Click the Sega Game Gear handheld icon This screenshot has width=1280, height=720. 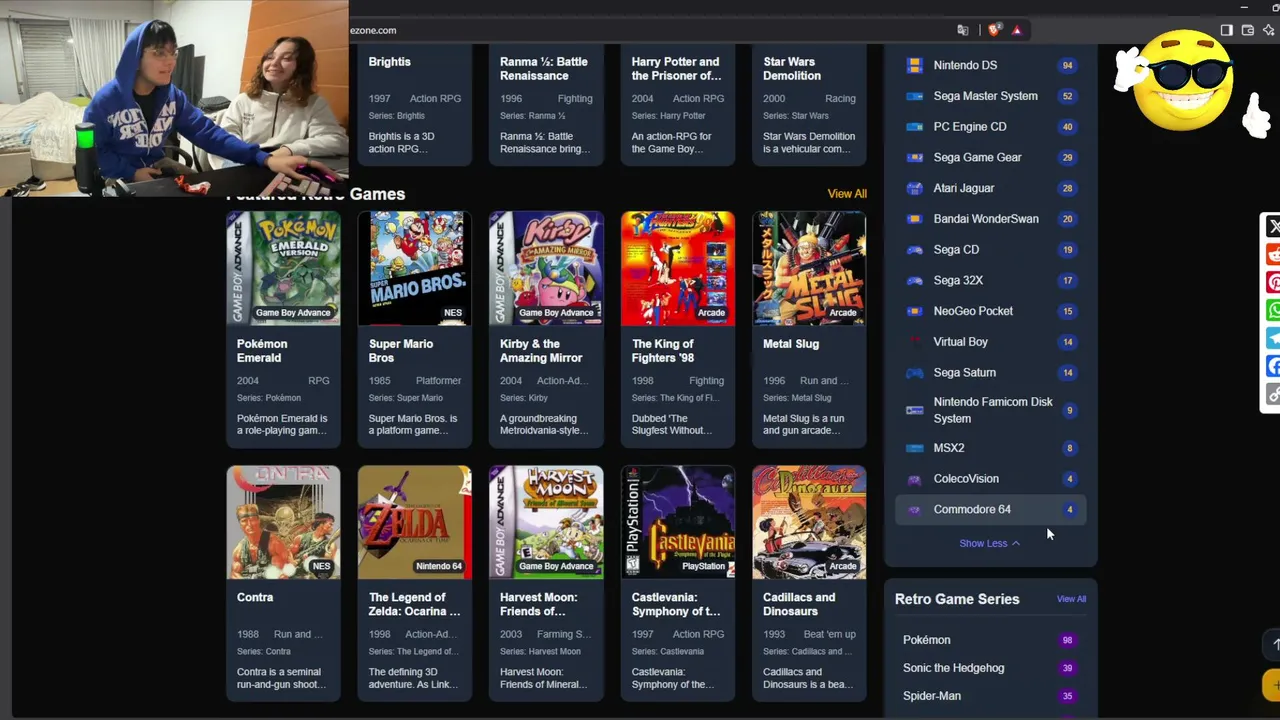point(914,158)
